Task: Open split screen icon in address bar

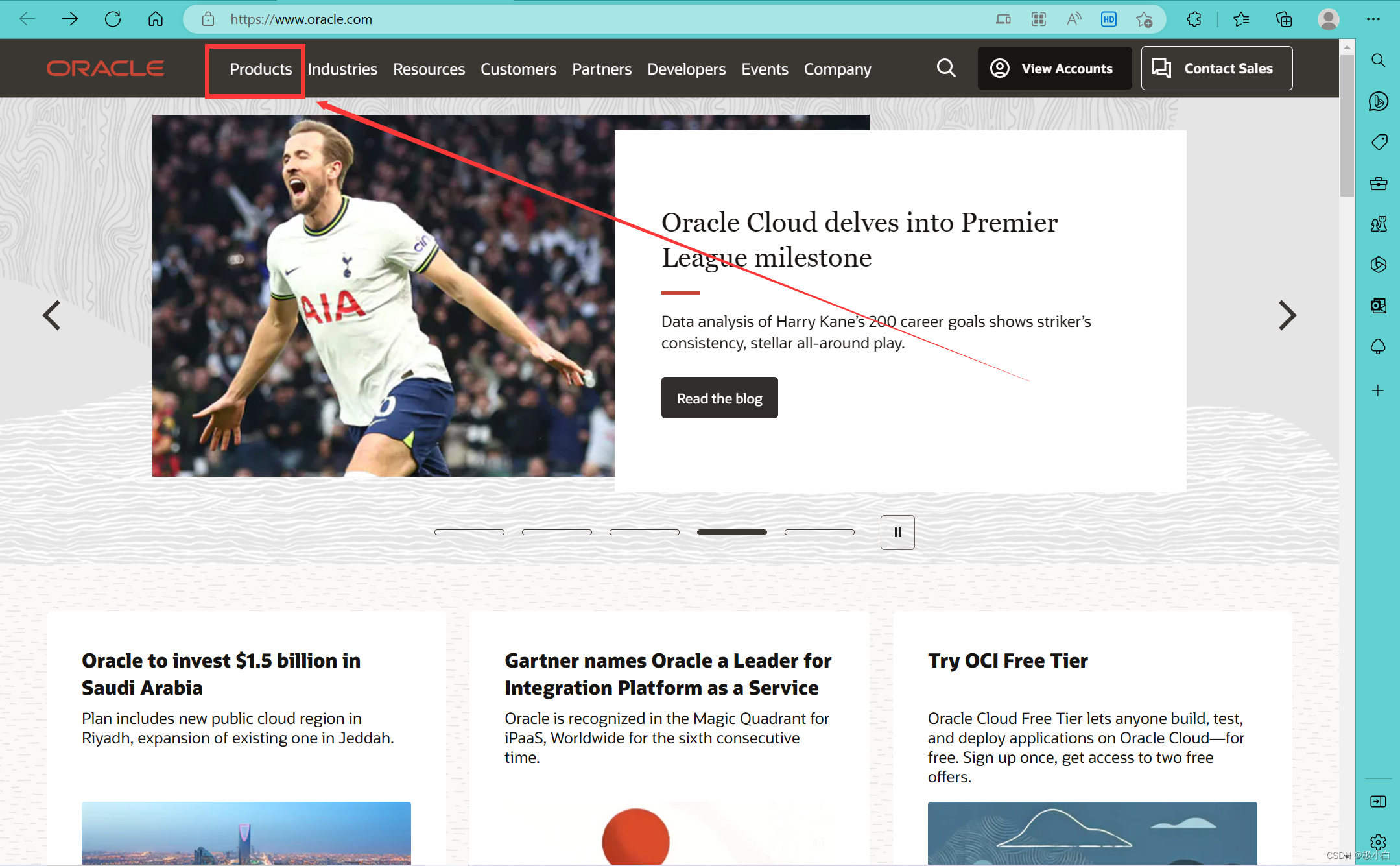Action: click(1003, 19)
